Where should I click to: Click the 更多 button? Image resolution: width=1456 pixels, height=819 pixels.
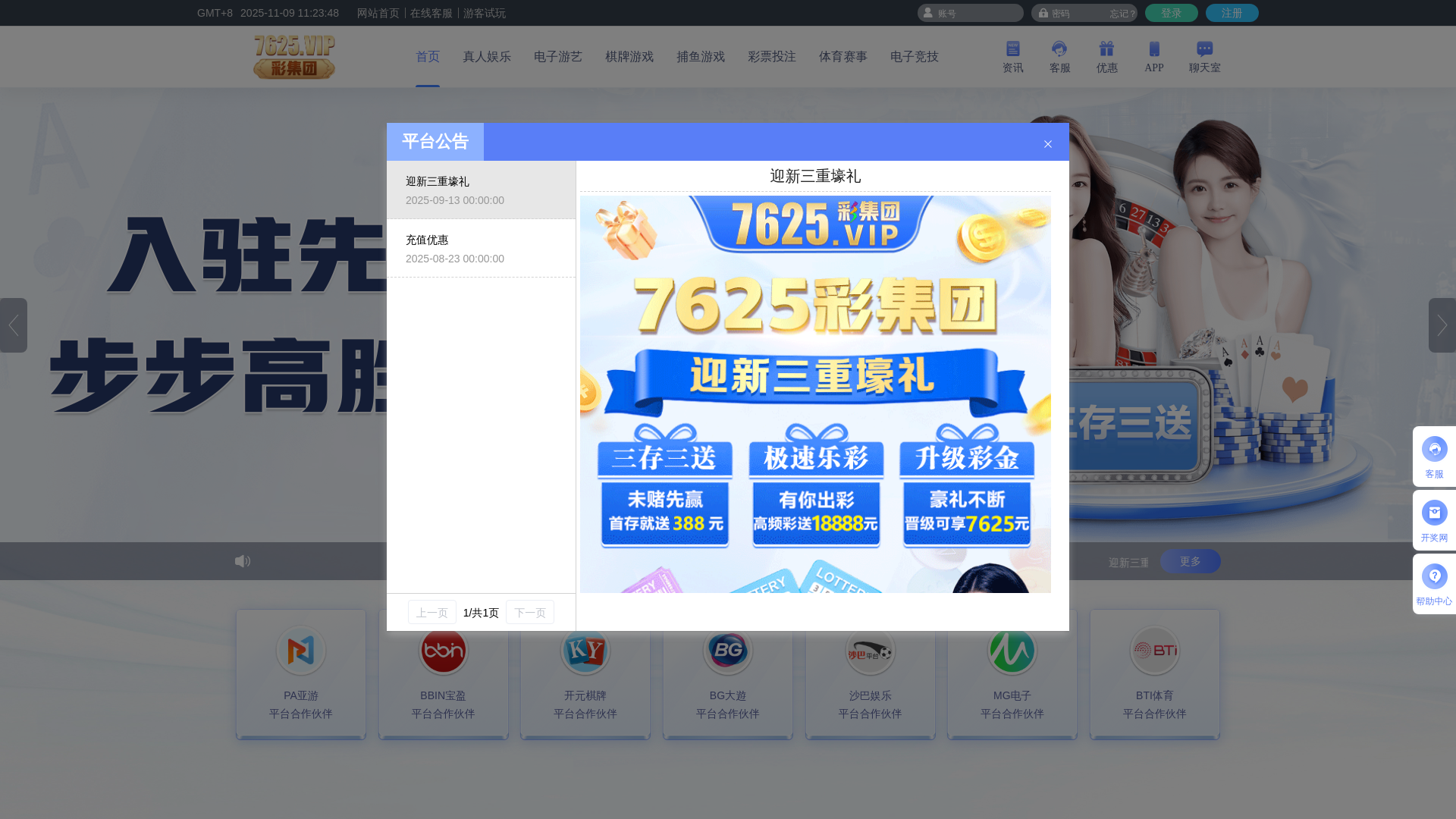click(x=1191, y=561)
